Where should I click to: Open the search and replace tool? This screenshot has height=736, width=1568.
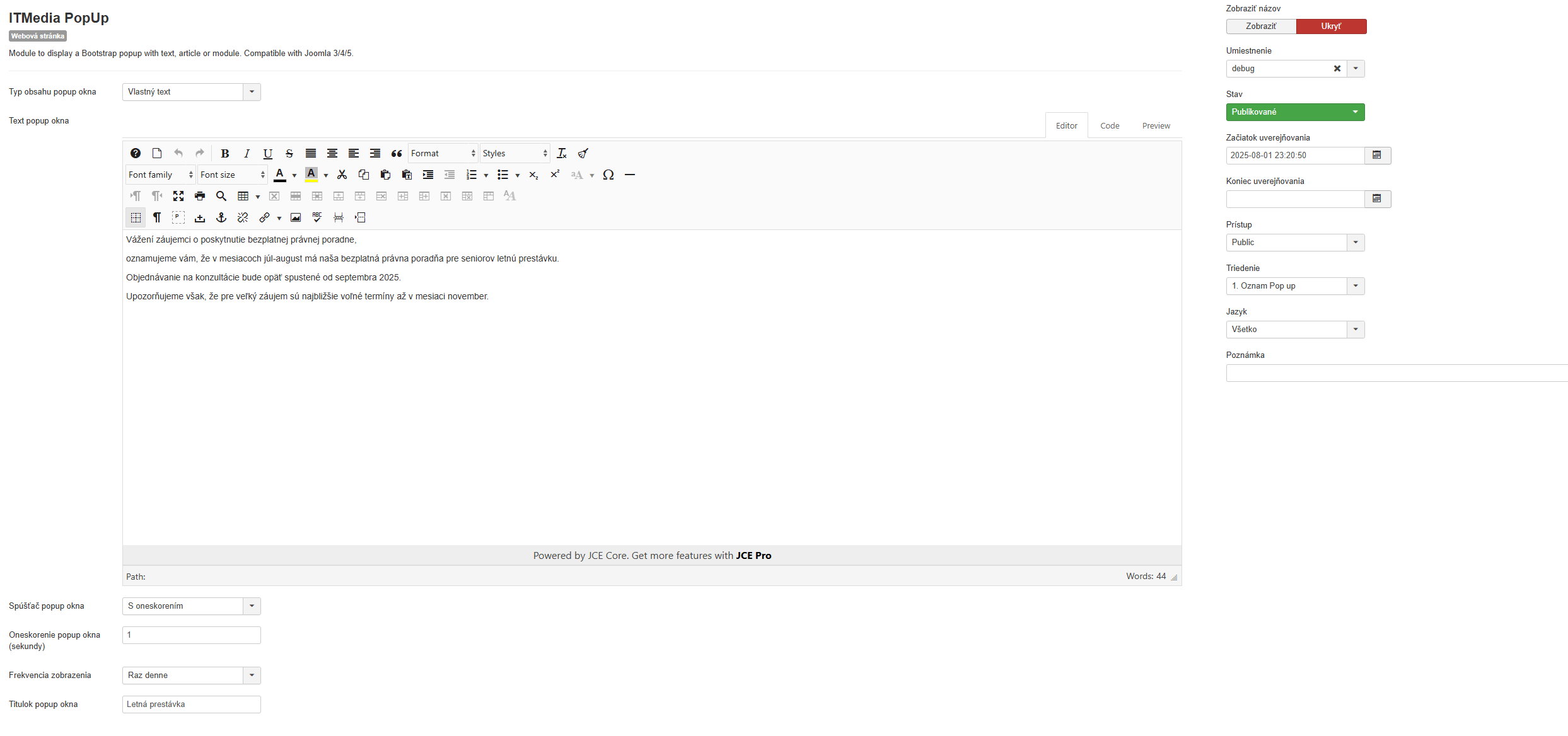(x=221, y=197)
